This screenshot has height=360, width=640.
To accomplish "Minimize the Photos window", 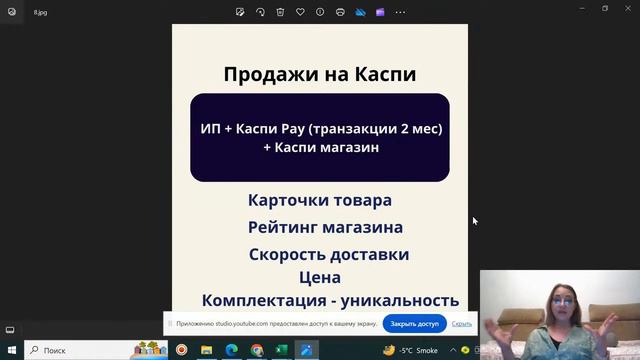I will (x=582, y=8).
